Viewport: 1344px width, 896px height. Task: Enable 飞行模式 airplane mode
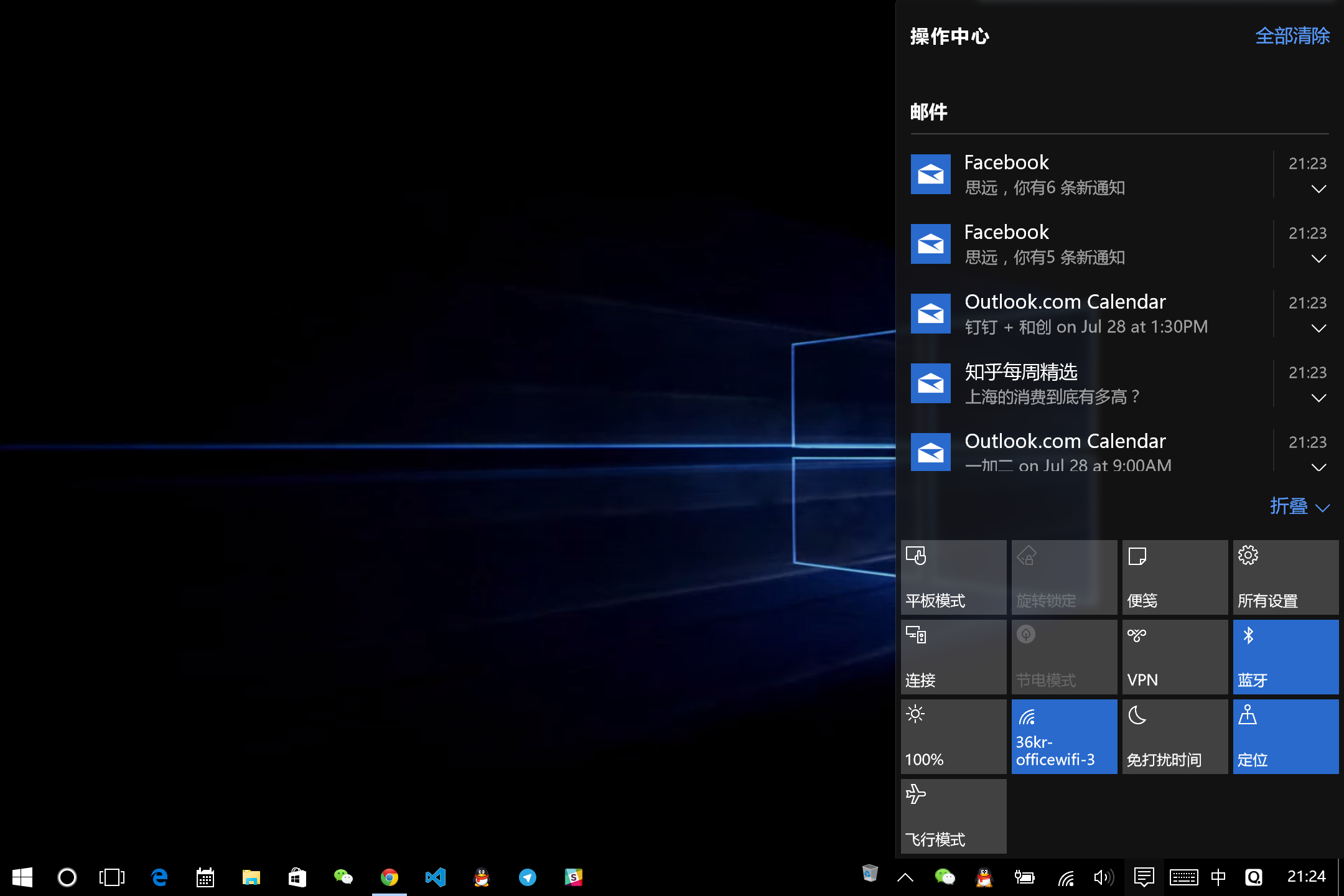click(953, 816)
